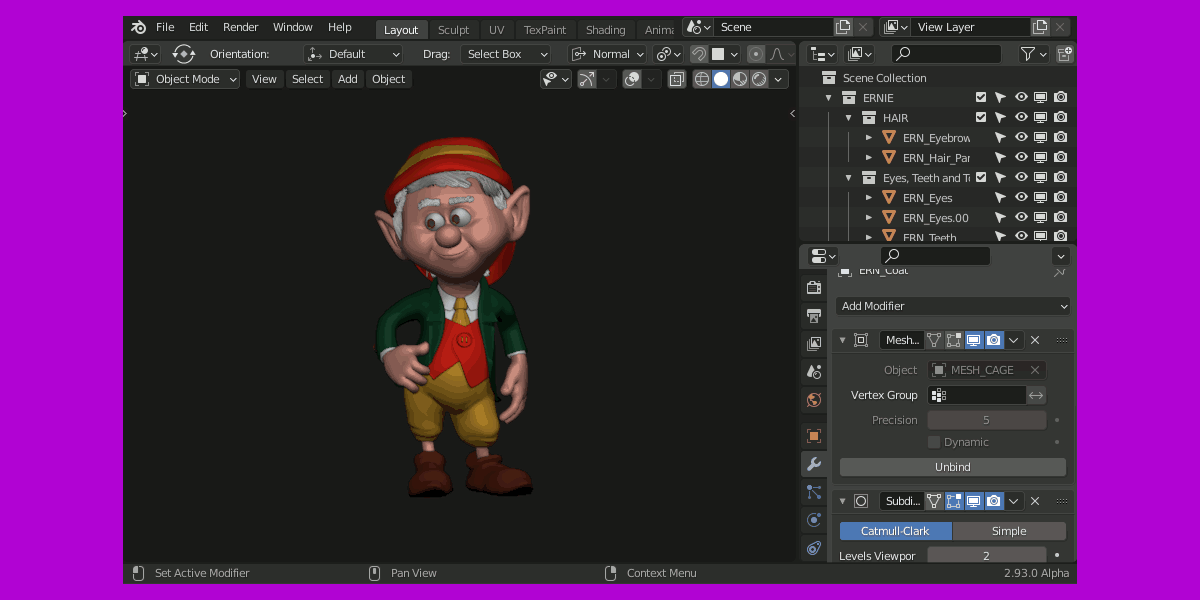The height and width of the screenshot is (600, 1200).
Task: Toggle Mesh Deform modifier render camera
Action: [x=993, y=340]
